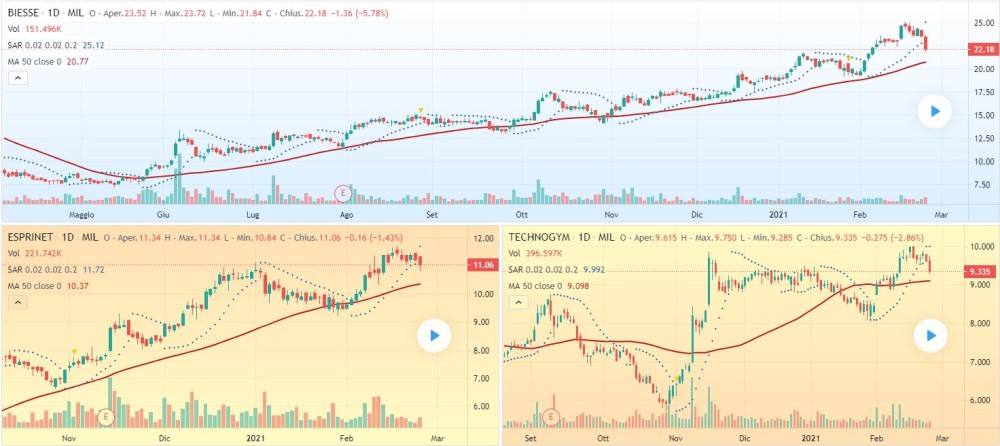
Task: Click earnings 'E' marker on BIESSE chart
Action: [x=344, y=192]
